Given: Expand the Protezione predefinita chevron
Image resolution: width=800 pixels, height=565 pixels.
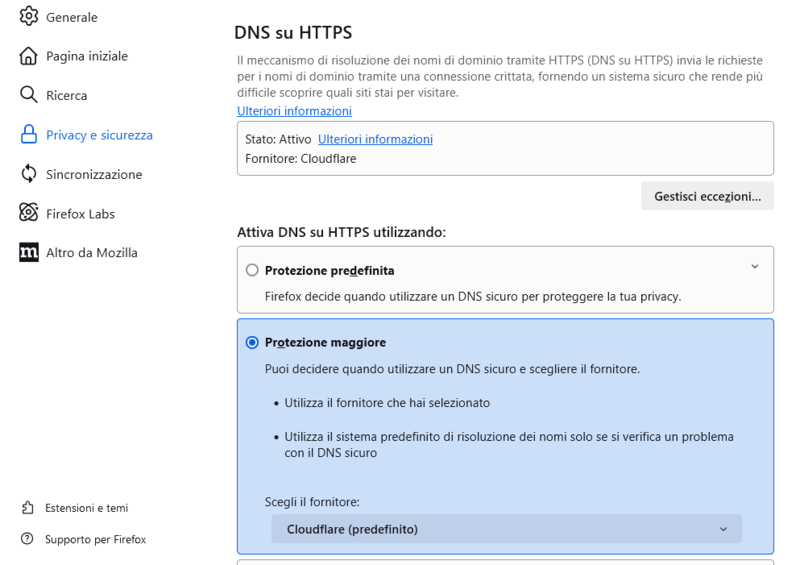Looking at the screenshot, I should point(755,266).
